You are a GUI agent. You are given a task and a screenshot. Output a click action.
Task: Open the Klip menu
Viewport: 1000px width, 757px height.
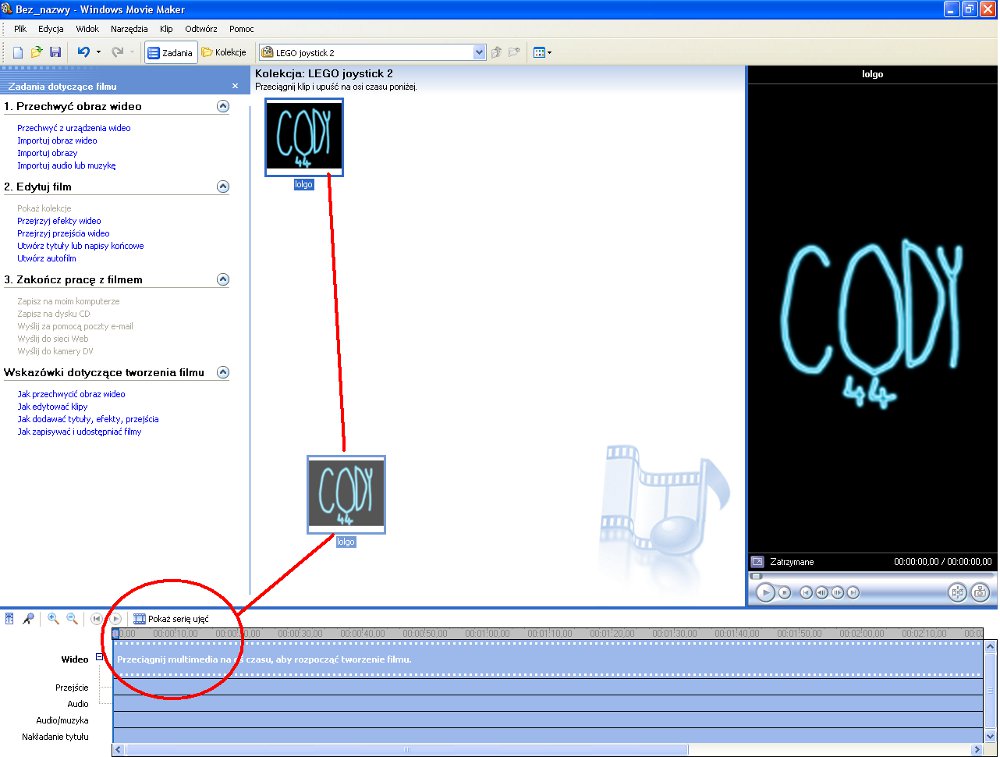click(166, 29)
